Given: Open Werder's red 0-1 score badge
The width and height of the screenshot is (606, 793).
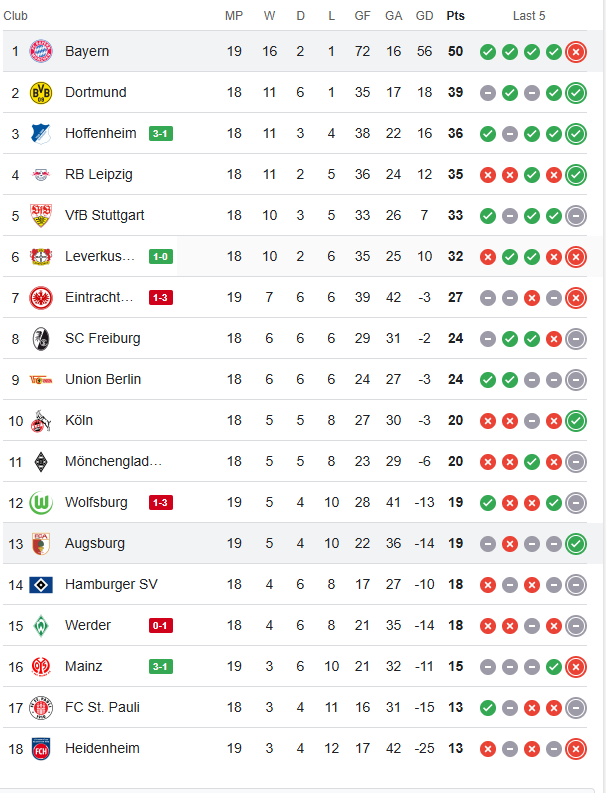Looking at the screenshot, I should (160, 625).
